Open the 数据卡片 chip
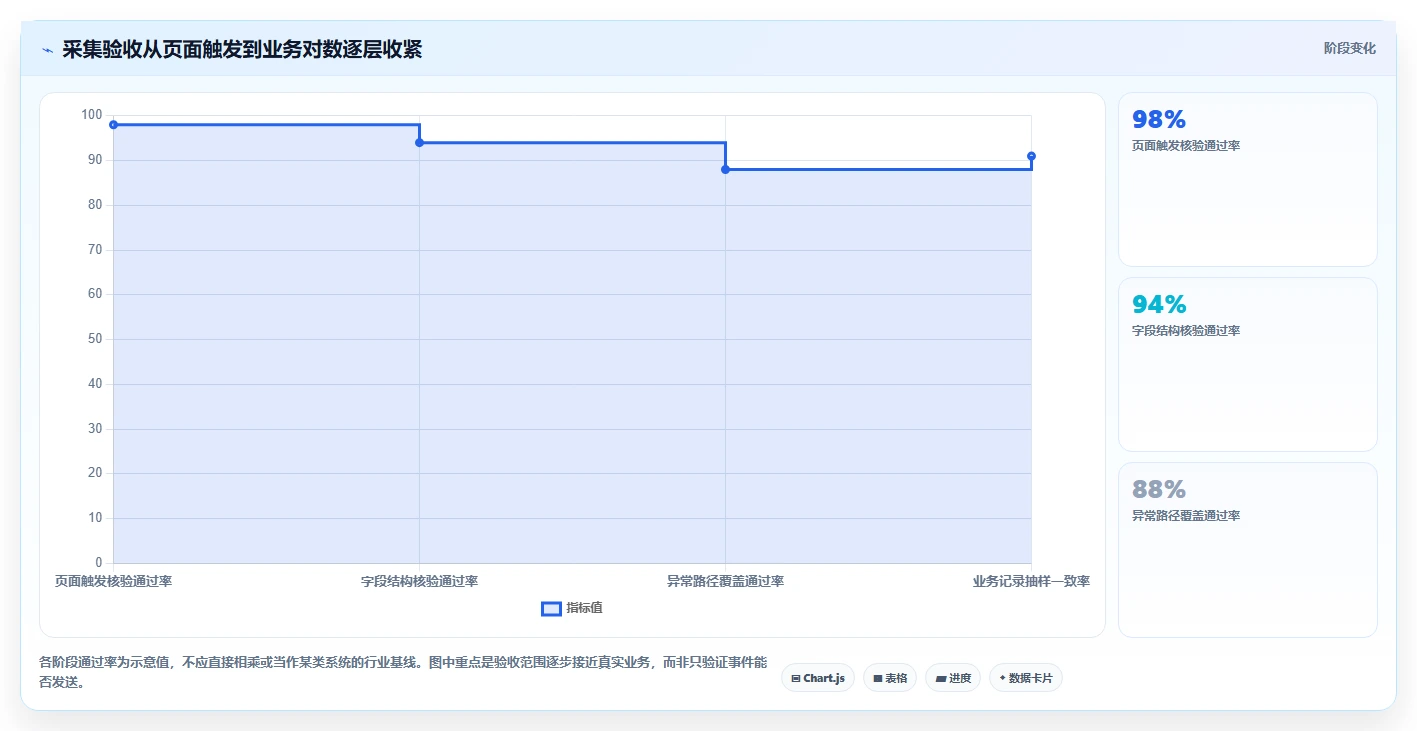1417x731 pixels. 1026,678
